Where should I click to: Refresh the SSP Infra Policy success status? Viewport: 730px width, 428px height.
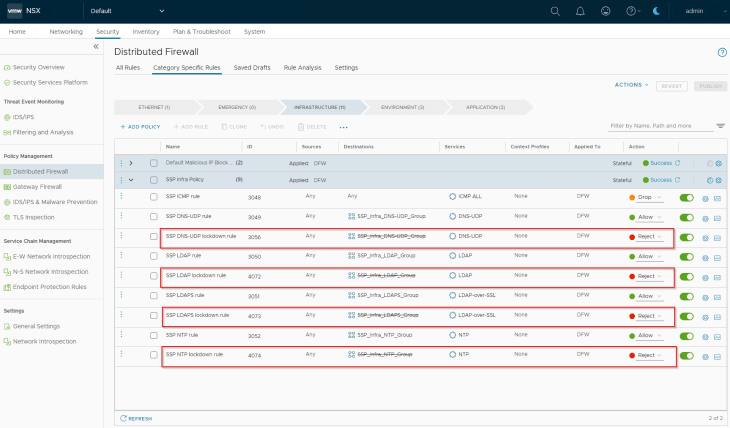coord(678,180)
